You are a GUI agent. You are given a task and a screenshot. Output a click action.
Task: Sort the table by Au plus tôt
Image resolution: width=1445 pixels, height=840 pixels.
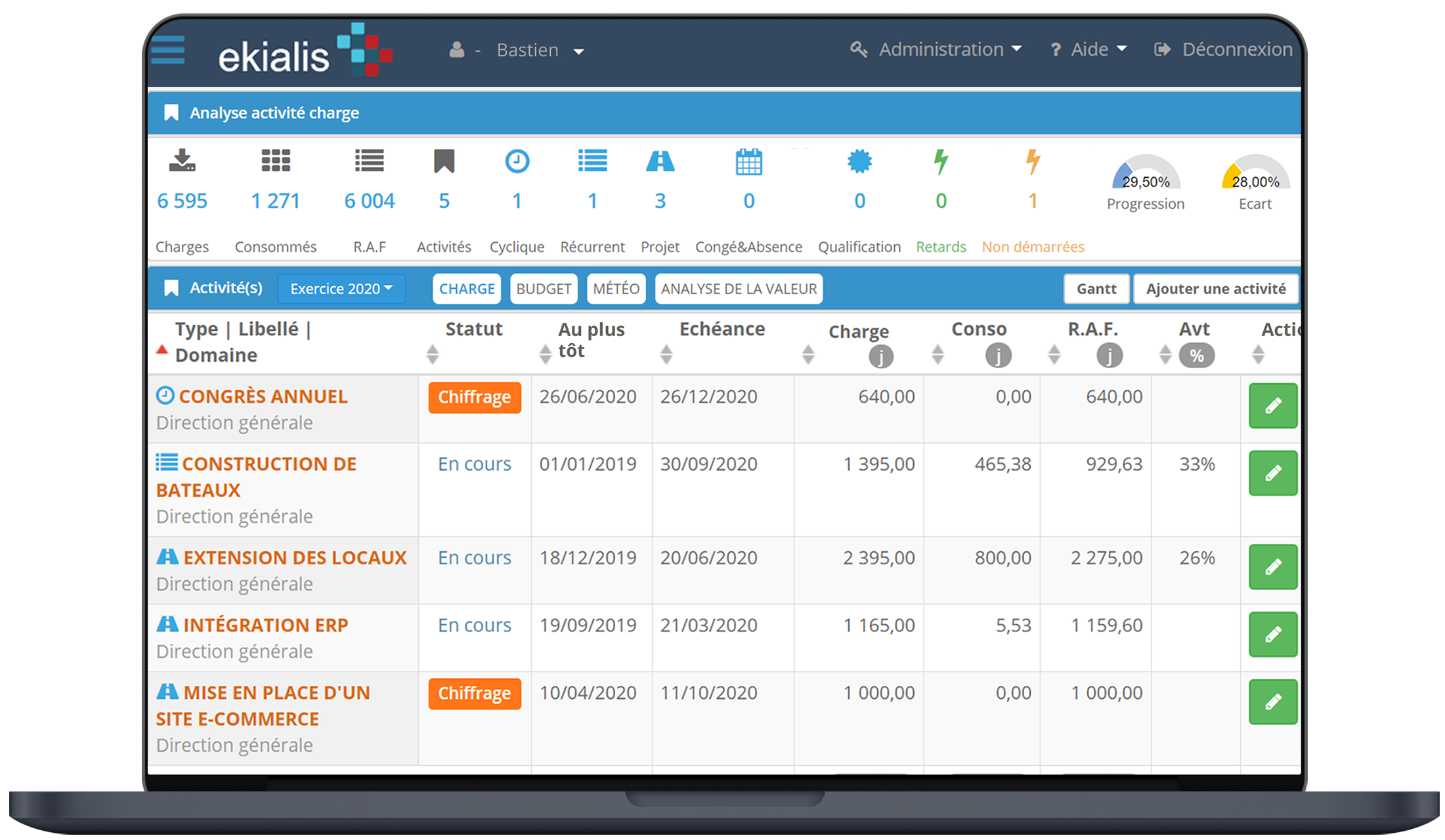pyautogui.click(x=545, y=354)
